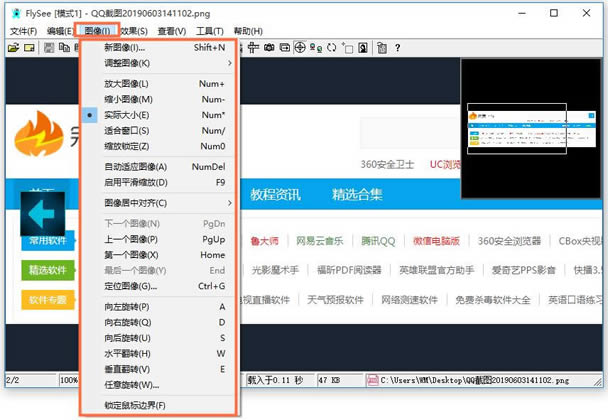Image resolution: width=608 pixels, height=420 pixels.
Task: Toggle 锁定鼠标边界(F) option
Action: pos(158,406)
